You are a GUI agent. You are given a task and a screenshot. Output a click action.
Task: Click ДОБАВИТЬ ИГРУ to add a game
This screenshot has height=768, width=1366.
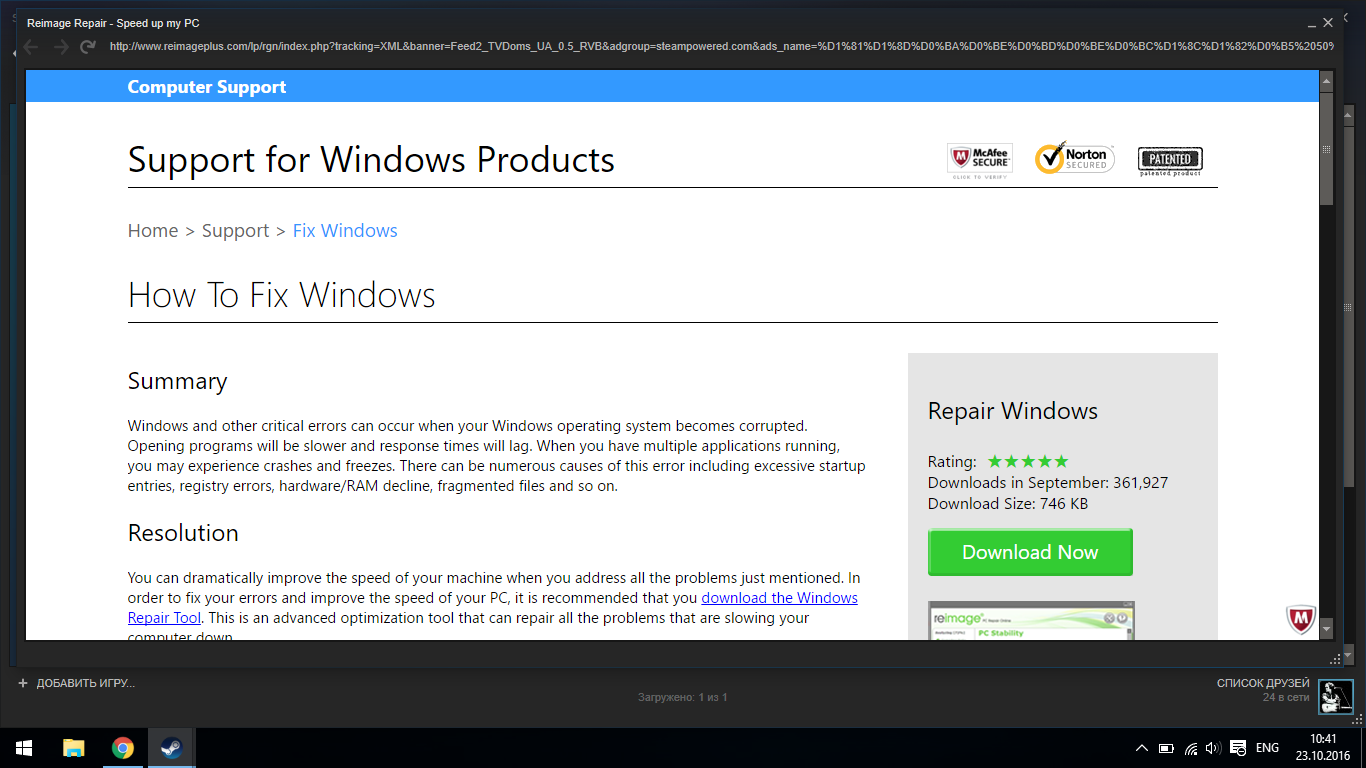[85, 683]
